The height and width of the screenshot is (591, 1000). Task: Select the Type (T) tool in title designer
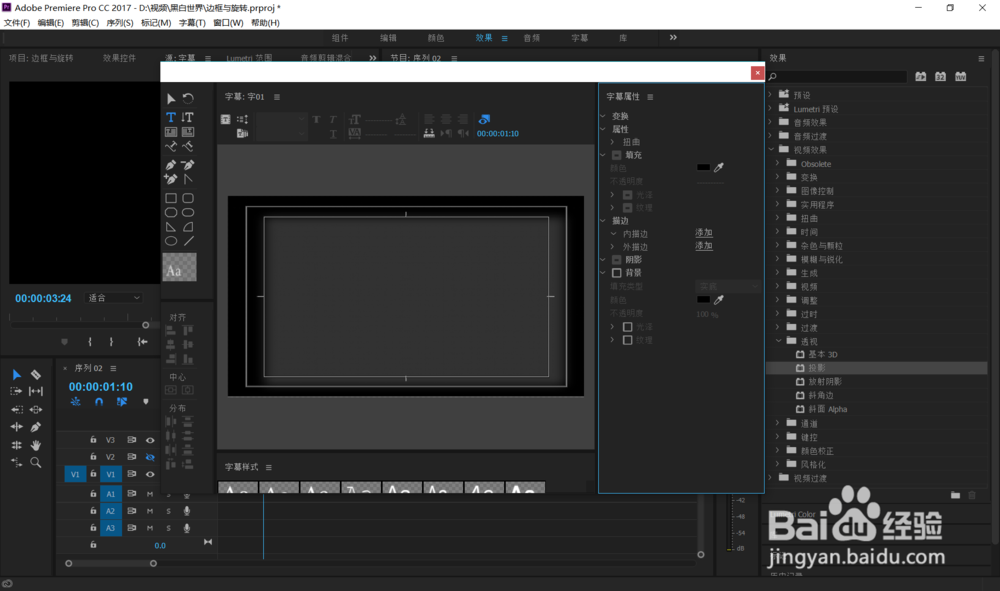pos(171,117)
